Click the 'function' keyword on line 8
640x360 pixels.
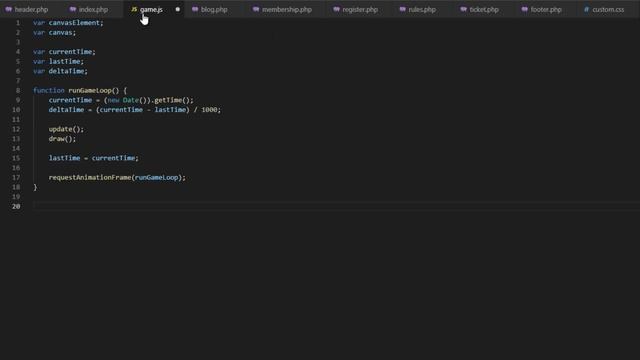click(49, 90)
